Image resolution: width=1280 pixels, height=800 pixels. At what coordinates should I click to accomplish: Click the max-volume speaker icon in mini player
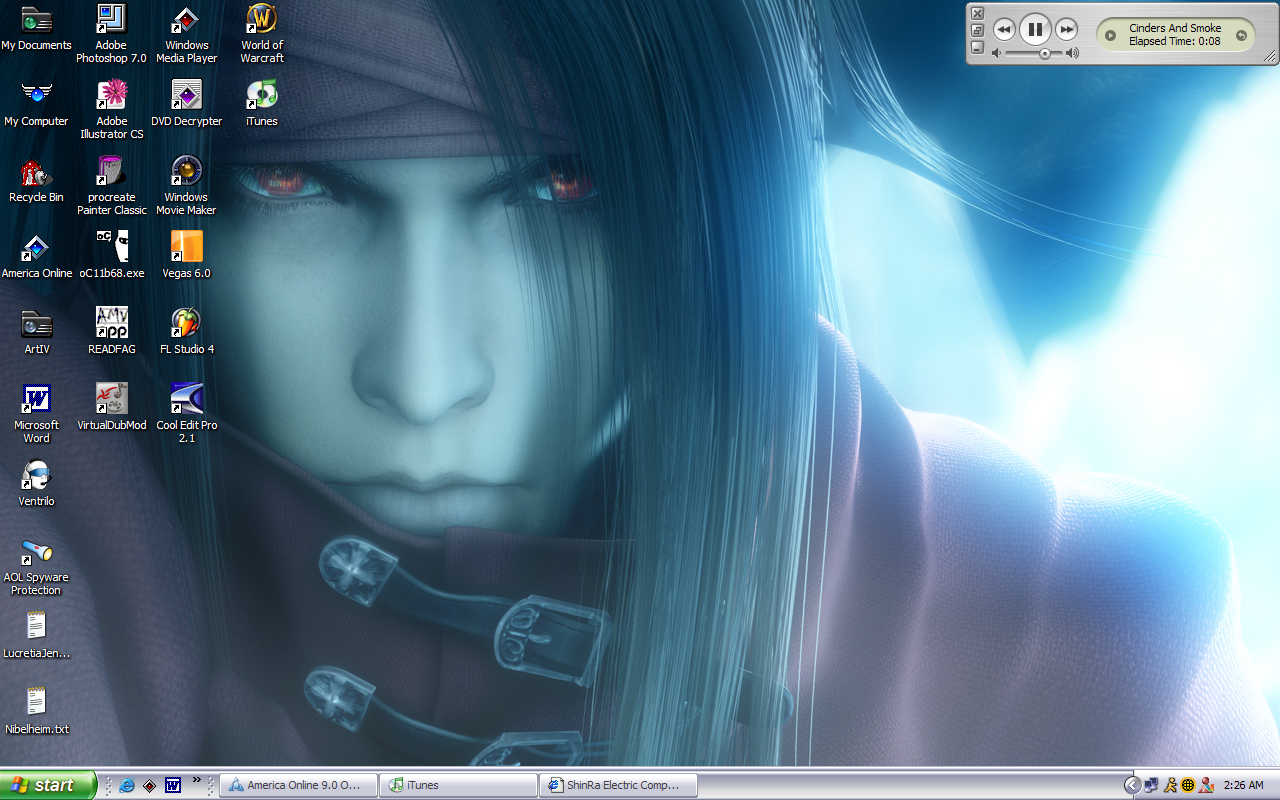[1072, 53]
